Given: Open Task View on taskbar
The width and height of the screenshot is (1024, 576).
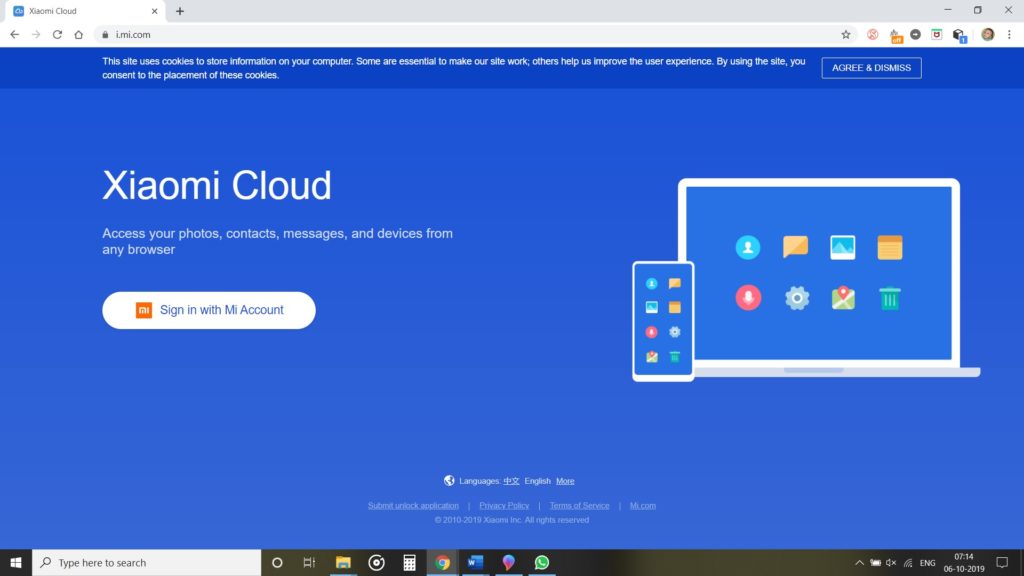Looking at the screenshot, I should point(310,562).
